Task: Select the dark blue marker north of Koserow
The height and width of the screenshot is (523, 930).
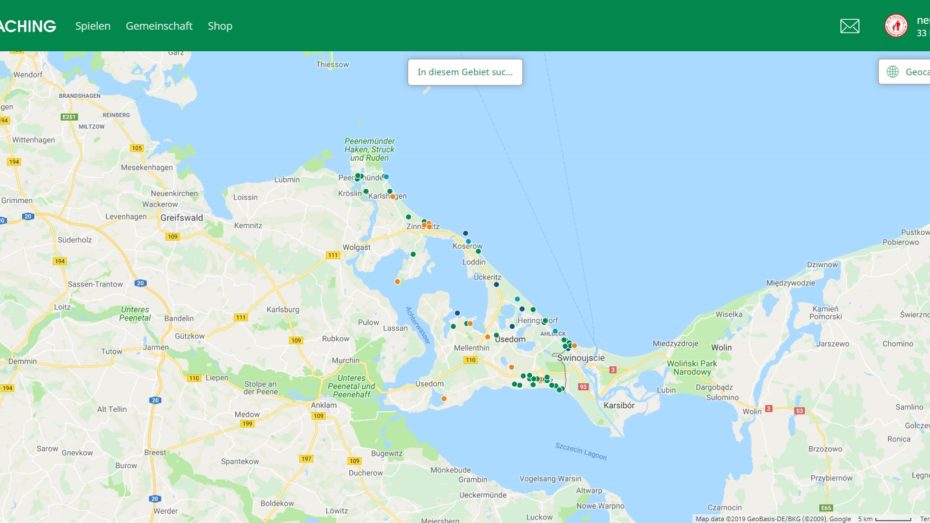Action: tap(466, 234)
